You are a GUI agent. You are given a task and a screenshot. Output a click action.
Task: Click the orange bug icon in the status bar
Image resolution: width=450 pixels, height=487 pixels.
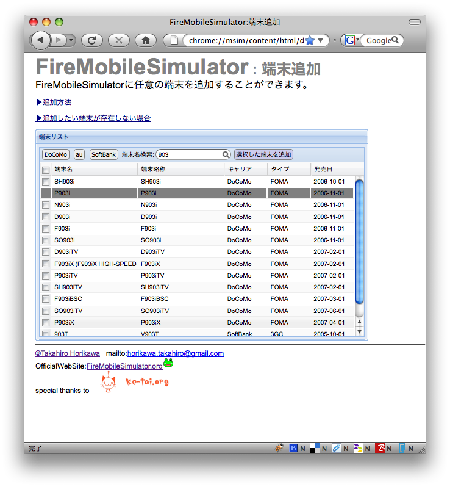coord(279,448)
